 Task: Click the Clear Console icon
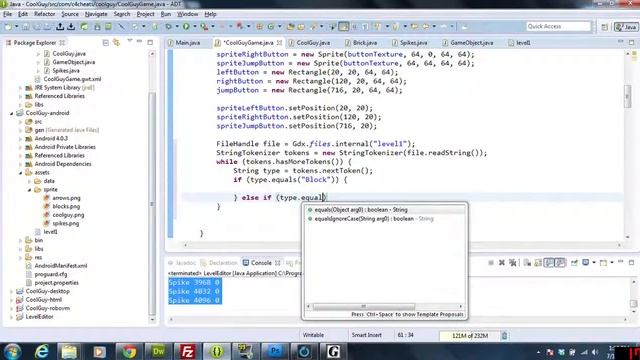tap(527, 262)
